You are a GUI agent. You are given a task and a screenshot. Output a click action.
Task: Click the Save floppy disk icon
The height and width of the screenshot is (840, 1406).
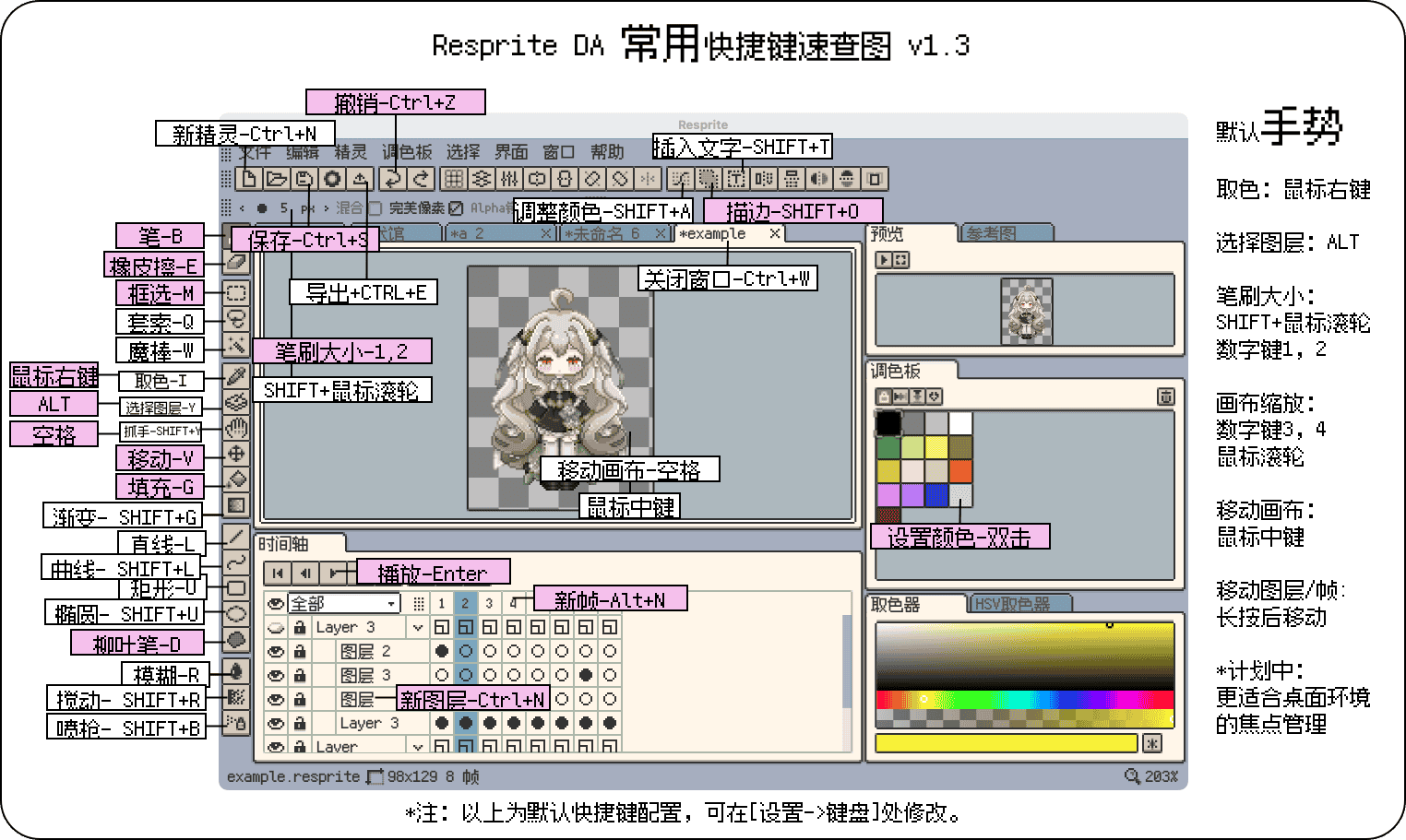(304, 179)
